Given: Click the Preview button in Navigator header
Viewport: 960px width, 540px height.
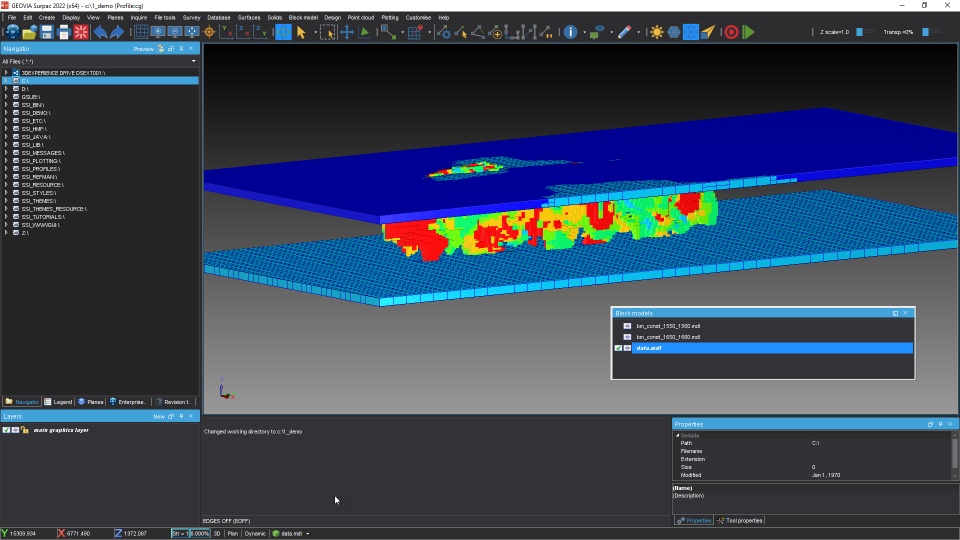Looking at the screenshot, I should coord(144,48).
